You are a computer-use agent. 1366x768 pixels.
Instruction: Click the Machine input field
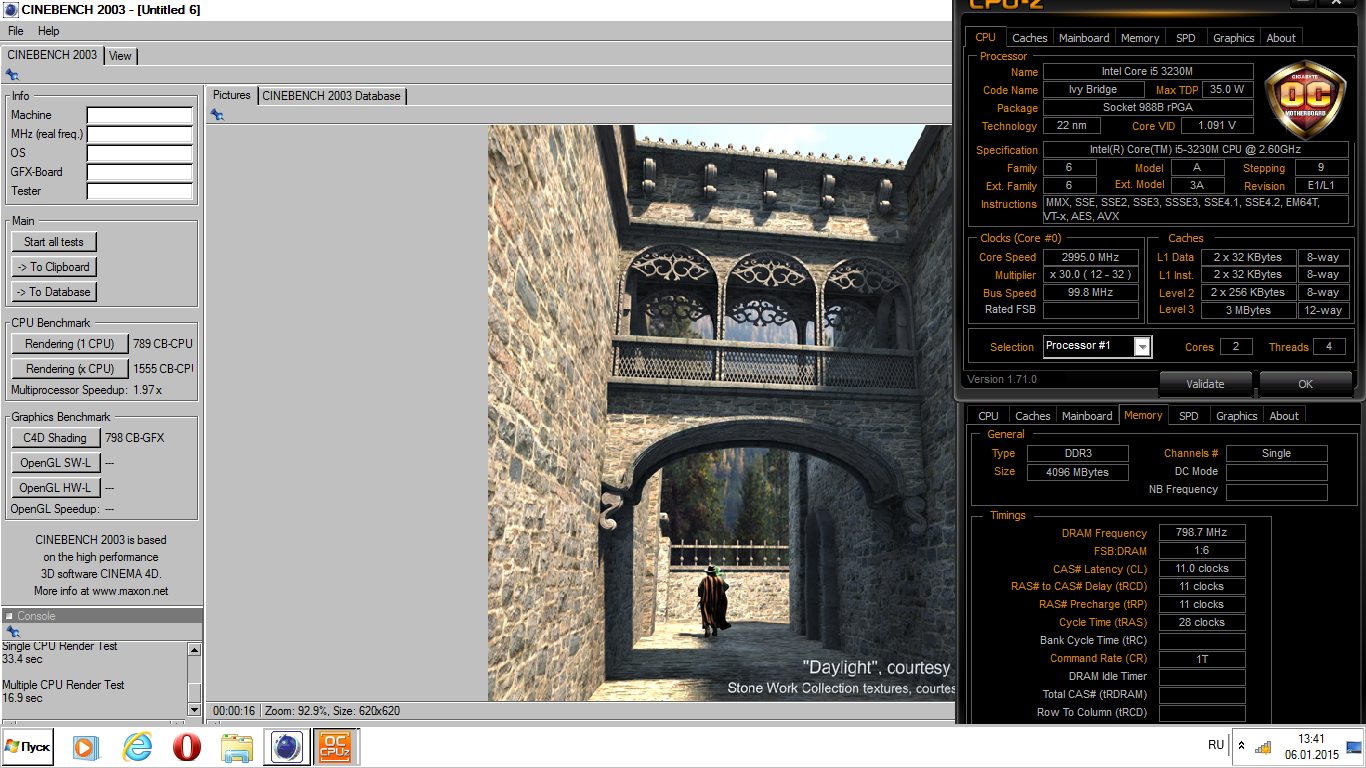[140, 115]
